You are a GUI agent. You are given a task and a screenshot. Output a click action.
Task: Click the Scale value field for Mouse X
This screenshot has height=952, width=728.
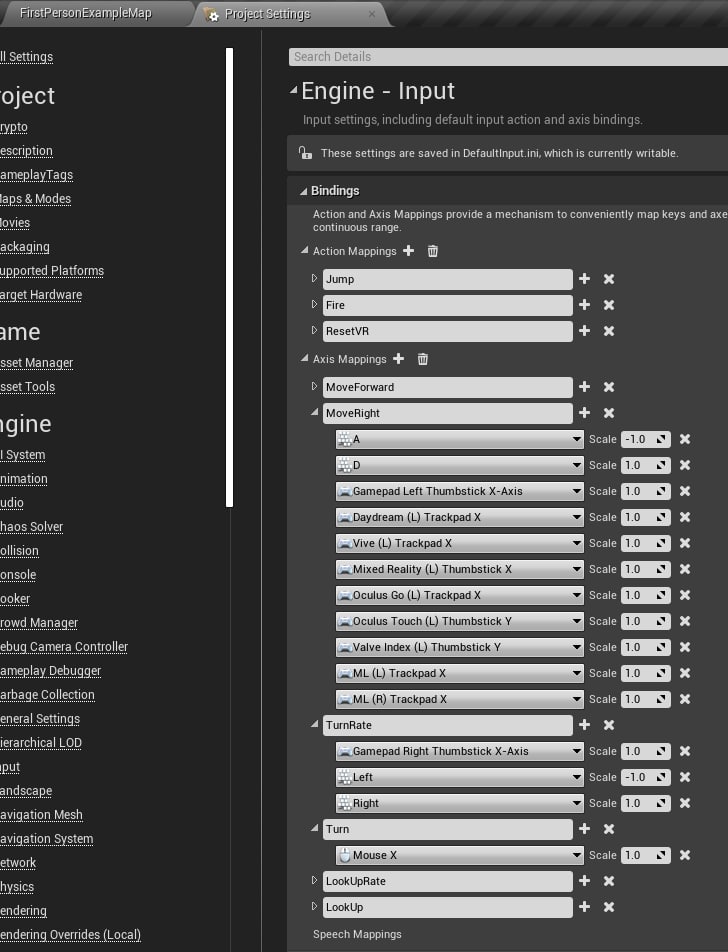[x=645, y=855]
